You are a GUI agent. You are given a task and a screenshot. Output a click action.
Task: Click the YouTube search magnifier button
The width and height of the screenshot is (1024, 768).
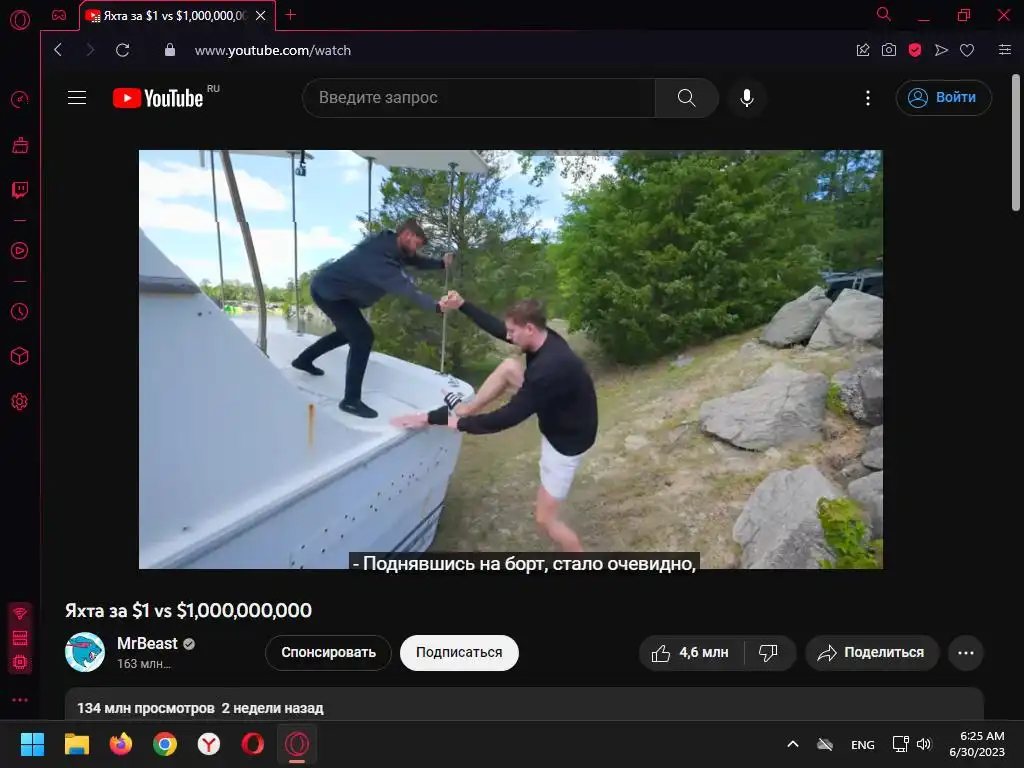[686, 98]
